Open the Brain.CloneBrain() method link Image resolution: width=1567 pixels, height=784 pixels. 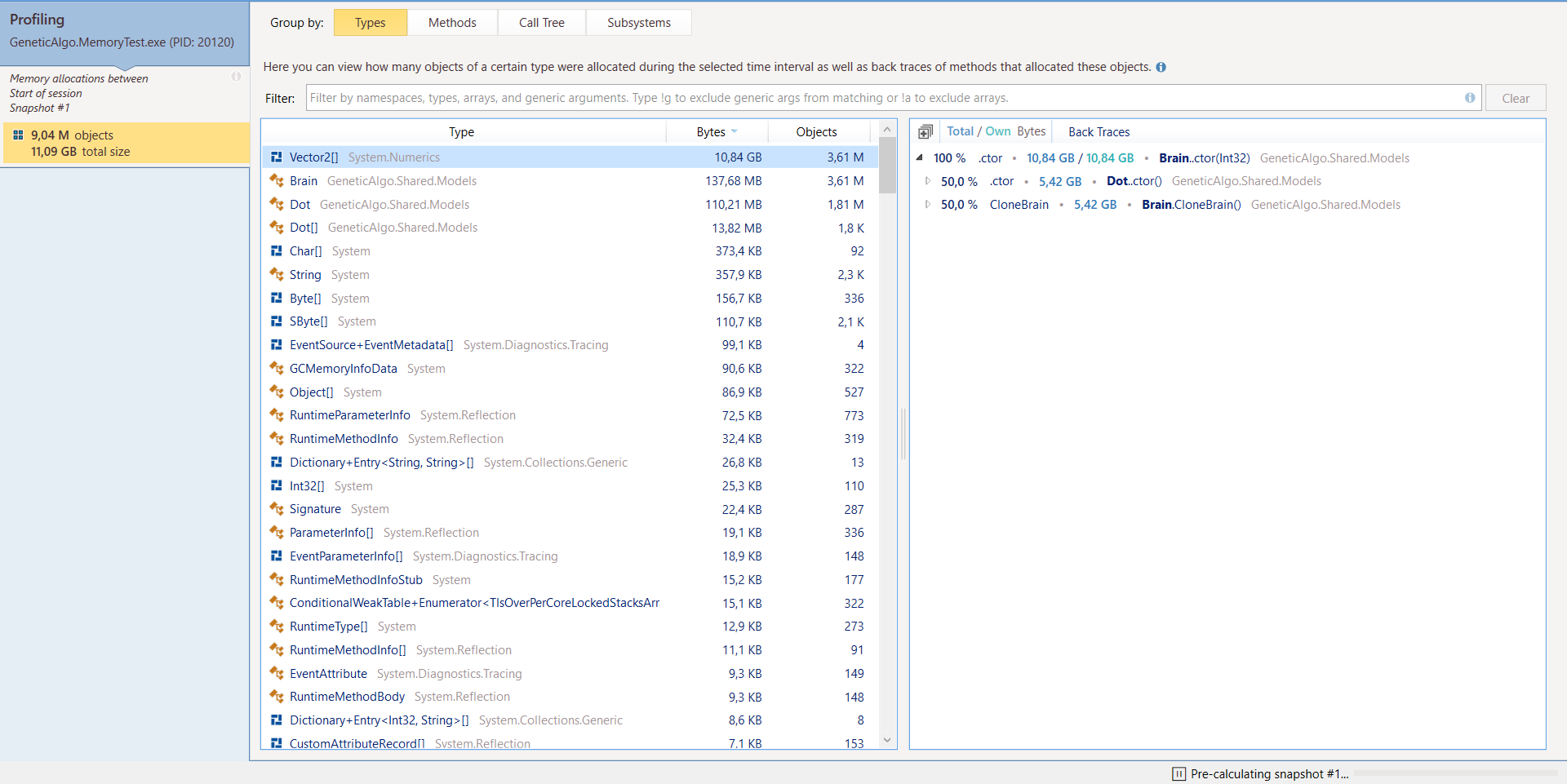point(1191,205)
